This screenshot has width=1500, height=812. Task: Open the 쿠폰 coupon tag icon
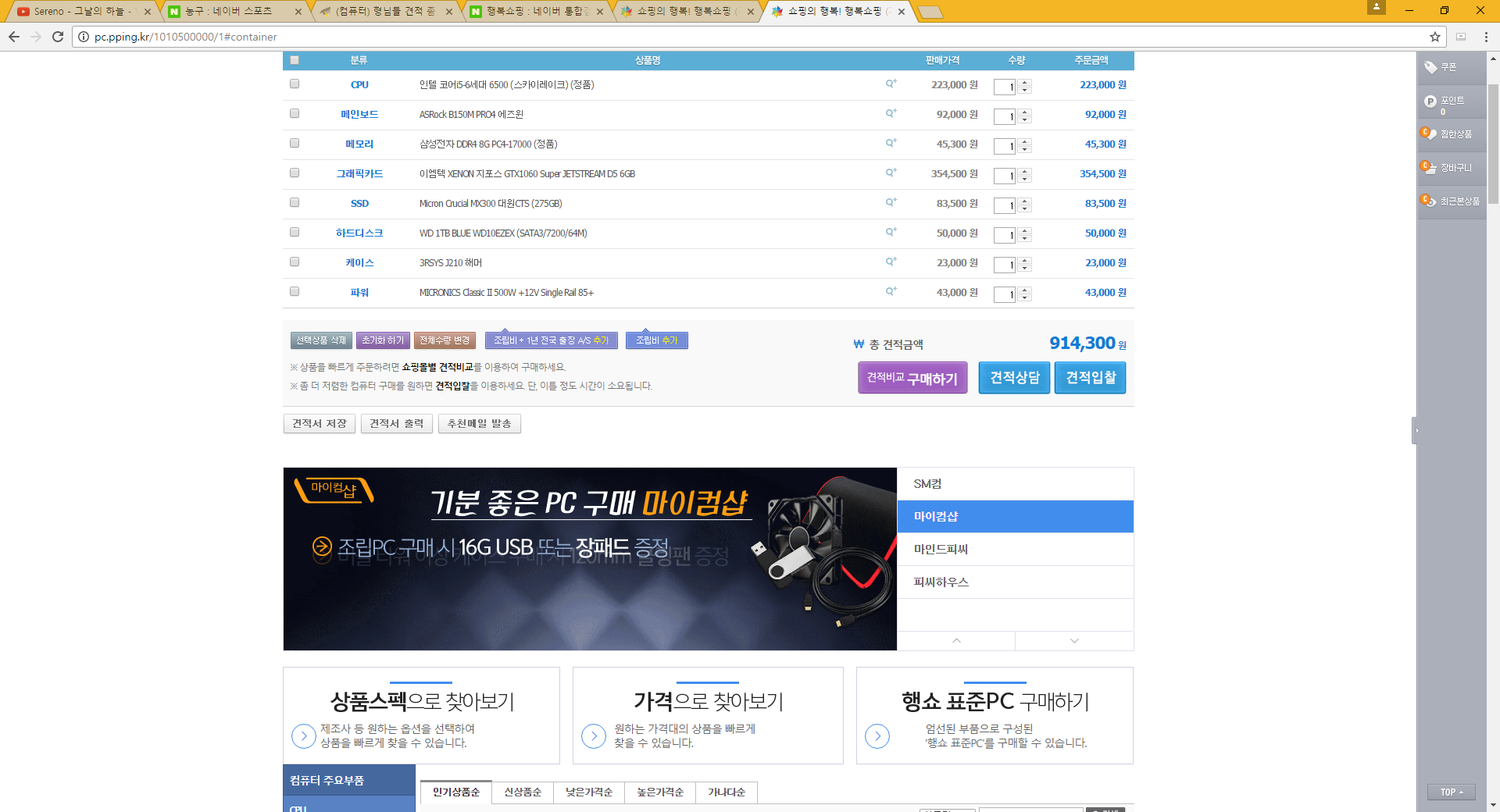point(1430,67)
